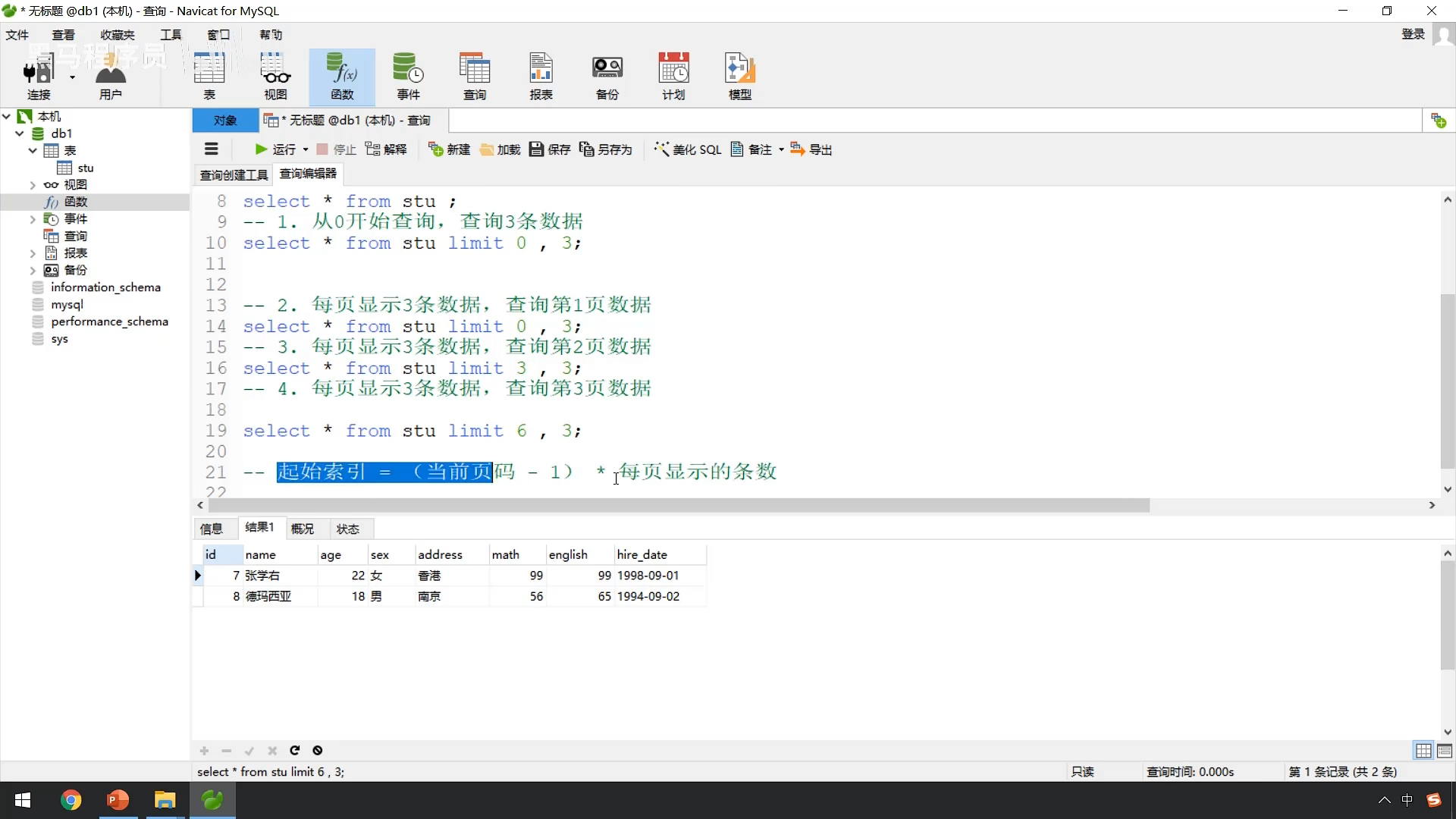Open the 工具 (Tools) menu
This screenshot has width=1456, height=819.
(x=171, y=35)
